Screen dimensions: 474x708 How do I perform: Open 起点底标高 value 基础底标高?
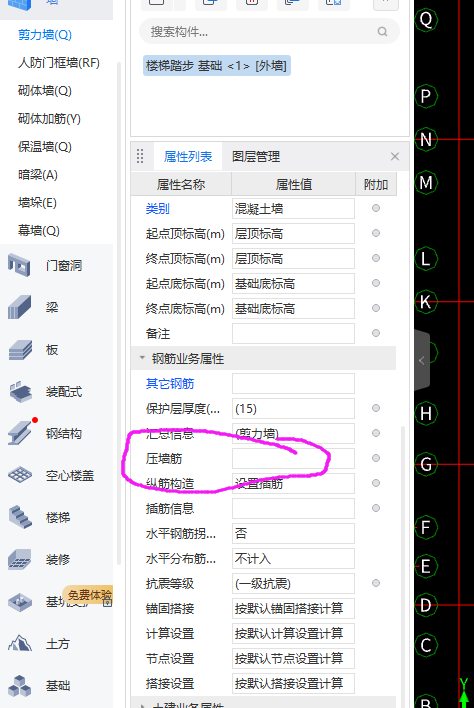pyautogui.click(x=293, y=284)
